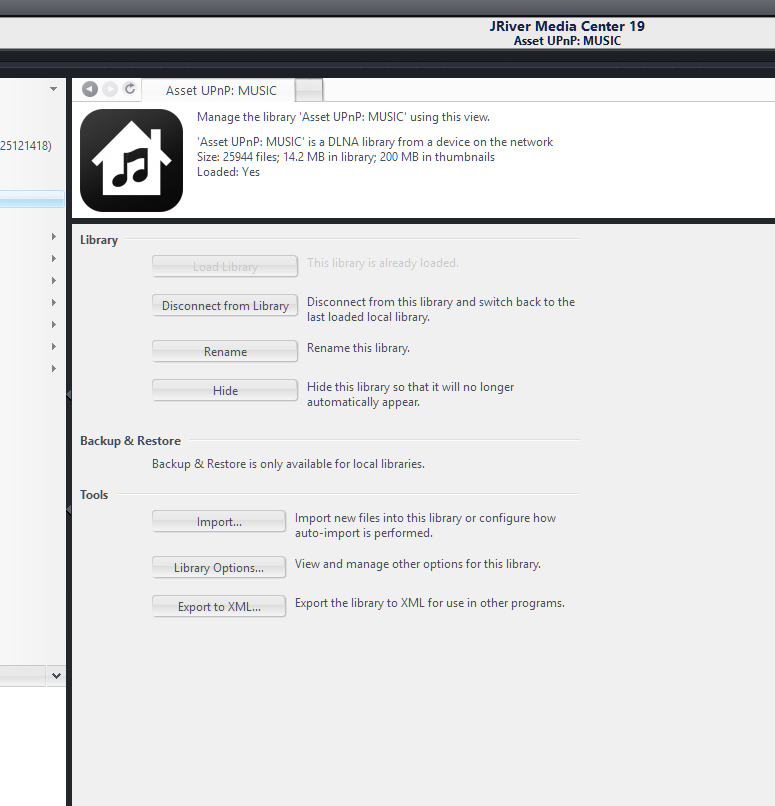This screenshot has width=775, height=806.
Task: Select the Asset UPnP: MUSIC tab
Action: pyautogui.click(x=221, y=90)
